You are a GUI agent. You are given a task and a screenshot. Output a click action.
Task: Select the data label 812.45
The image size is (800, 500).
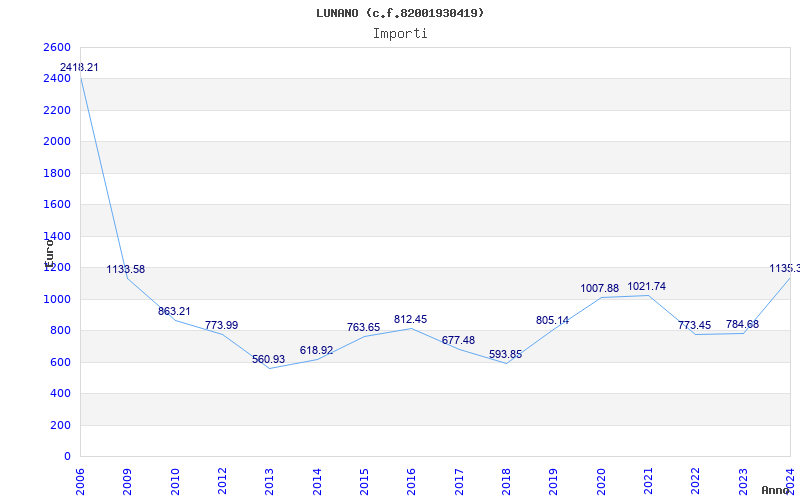[410, 320]
